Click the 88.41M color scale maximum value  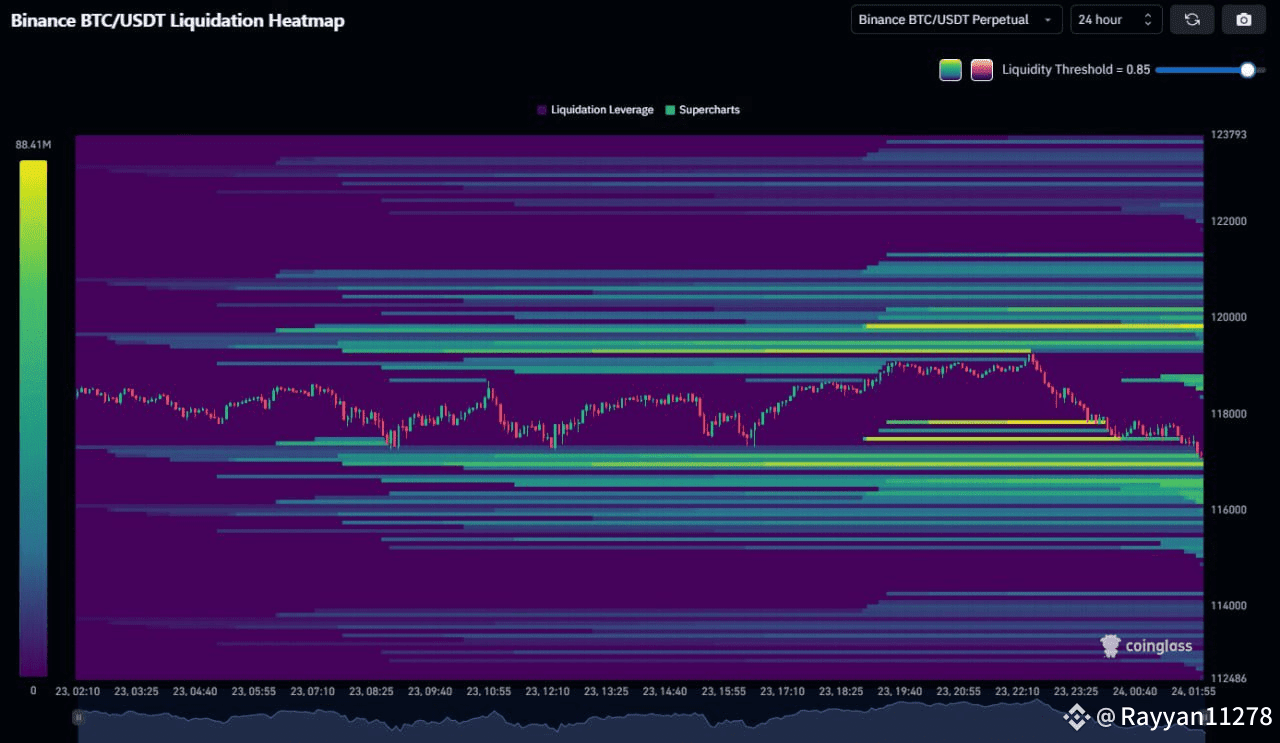click(33, 146)
